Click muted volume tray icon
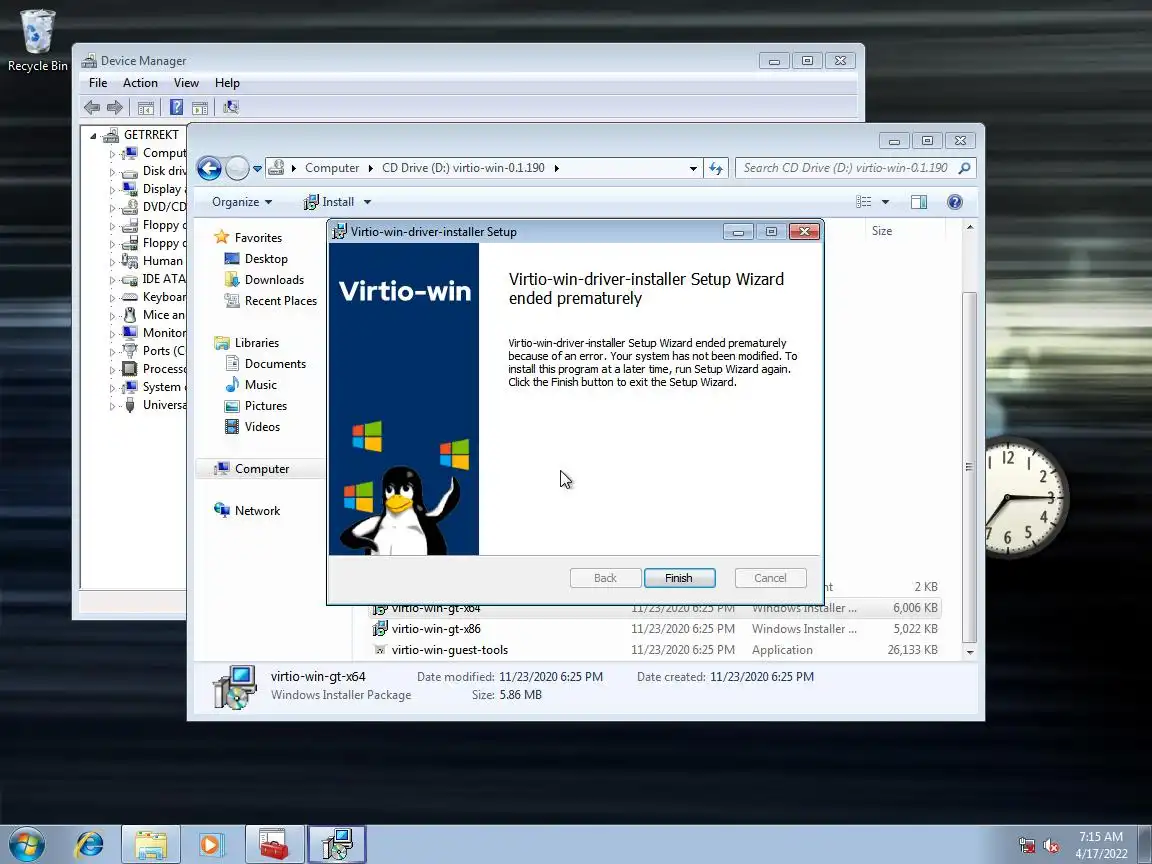The width and height of the screenshot is (1152, 864). (1051, 846)
